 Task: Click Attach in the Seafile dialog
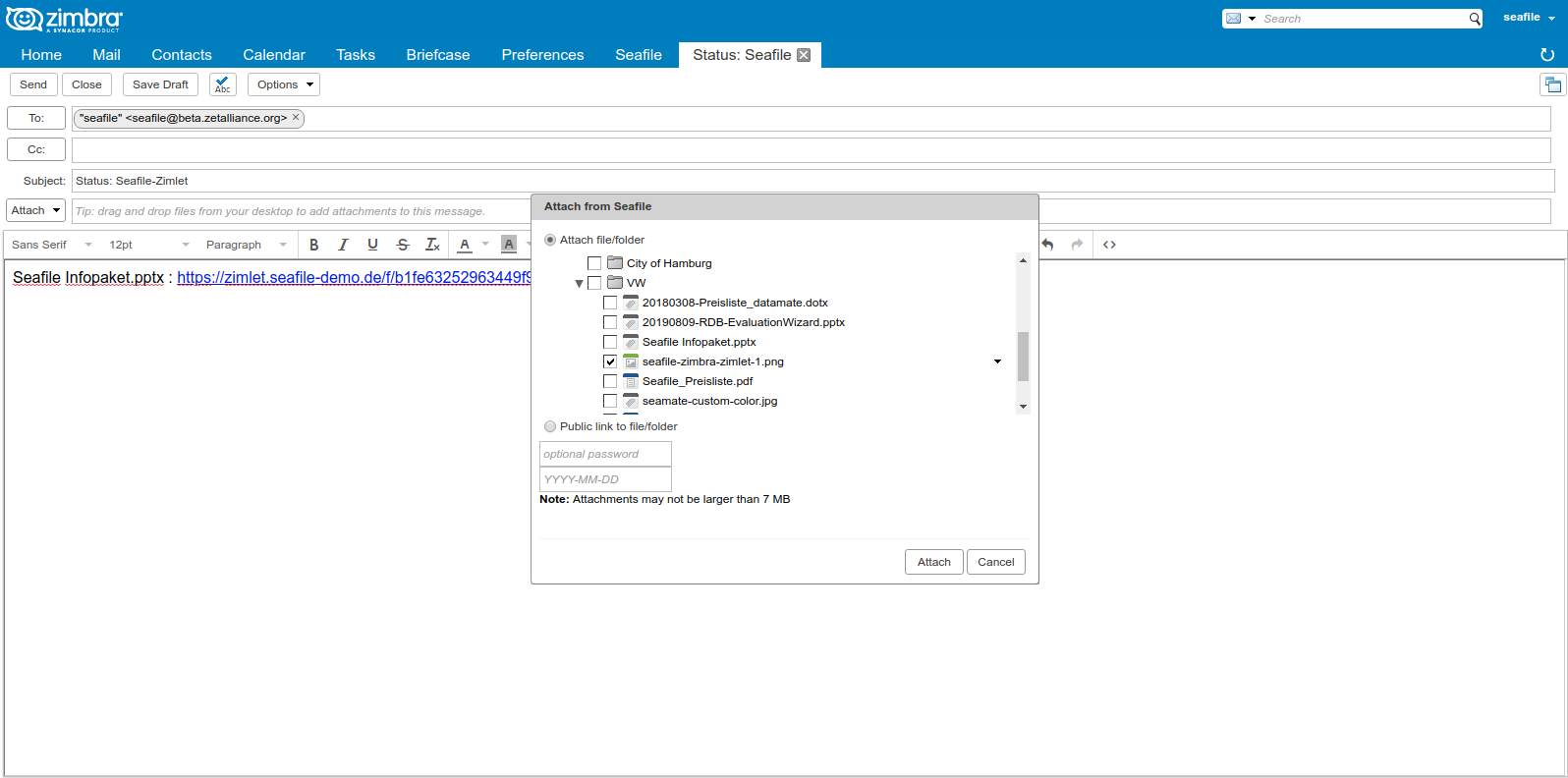click(x=933, y=562)
